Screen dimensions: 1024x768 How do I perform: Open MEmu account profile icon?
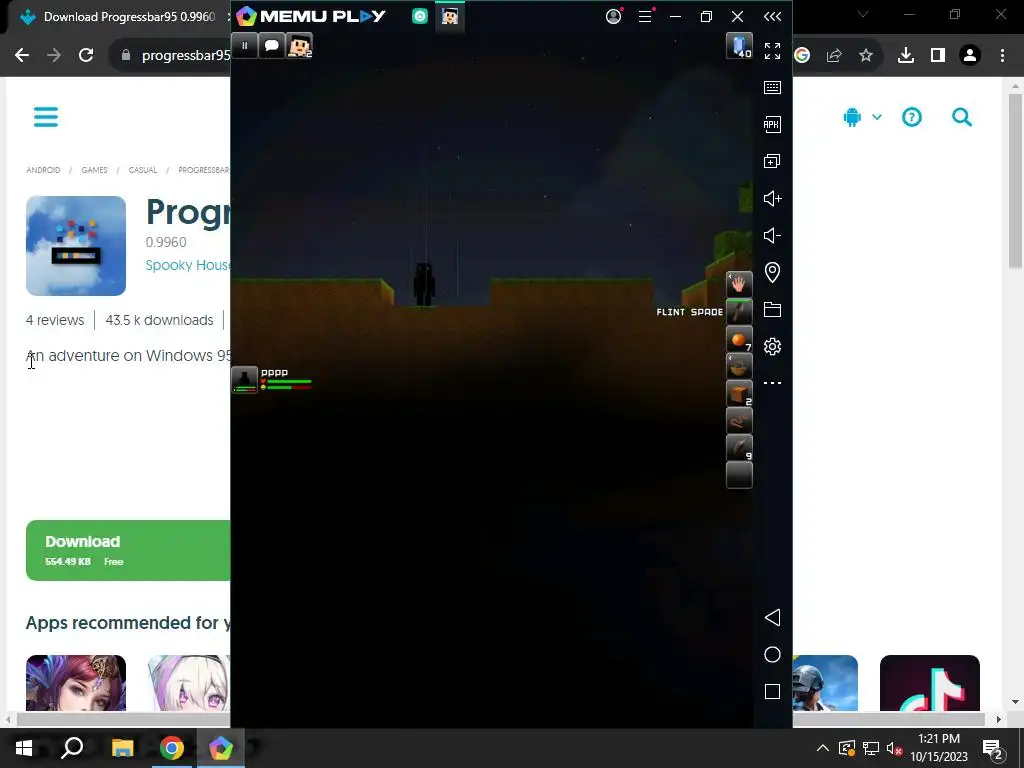(x=613, y=16)
